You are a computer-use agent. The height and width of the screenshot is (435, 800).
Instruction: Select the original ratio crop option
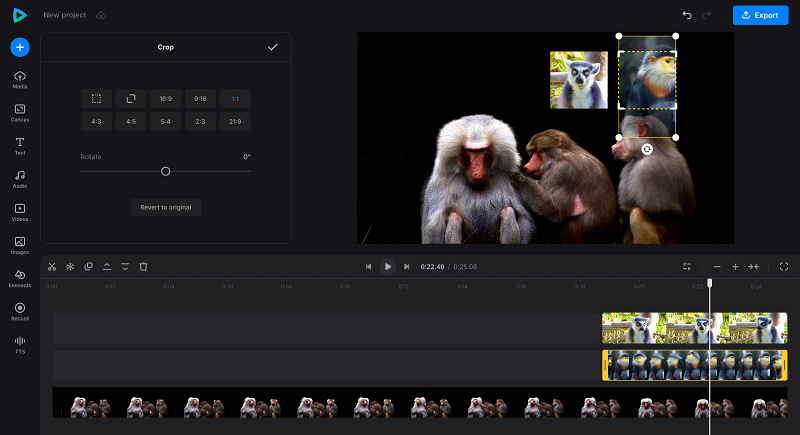pyautogui.click(x=131, y=98)
